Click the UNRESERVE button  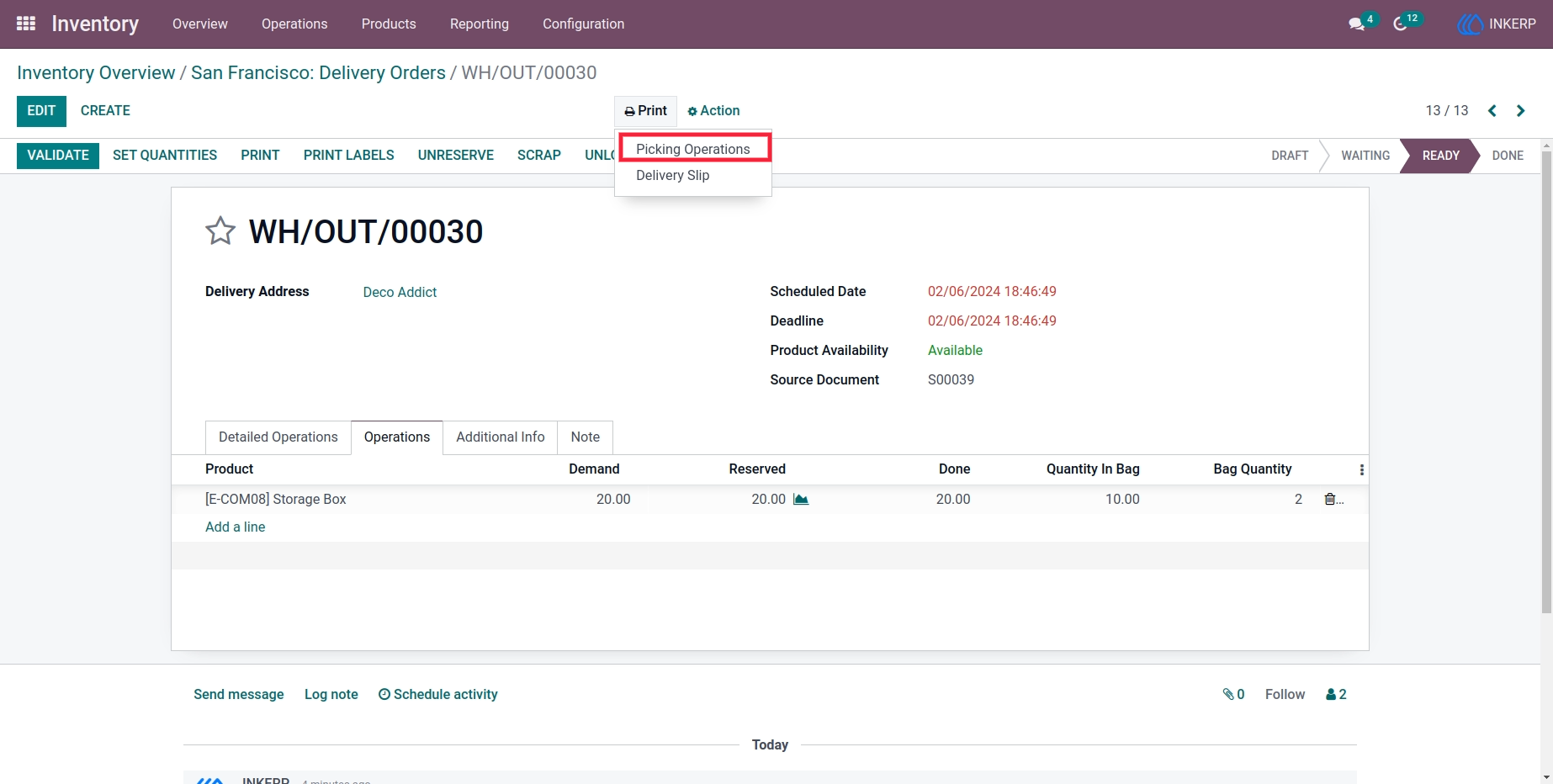pyautogui.click(x=456, y=156)
